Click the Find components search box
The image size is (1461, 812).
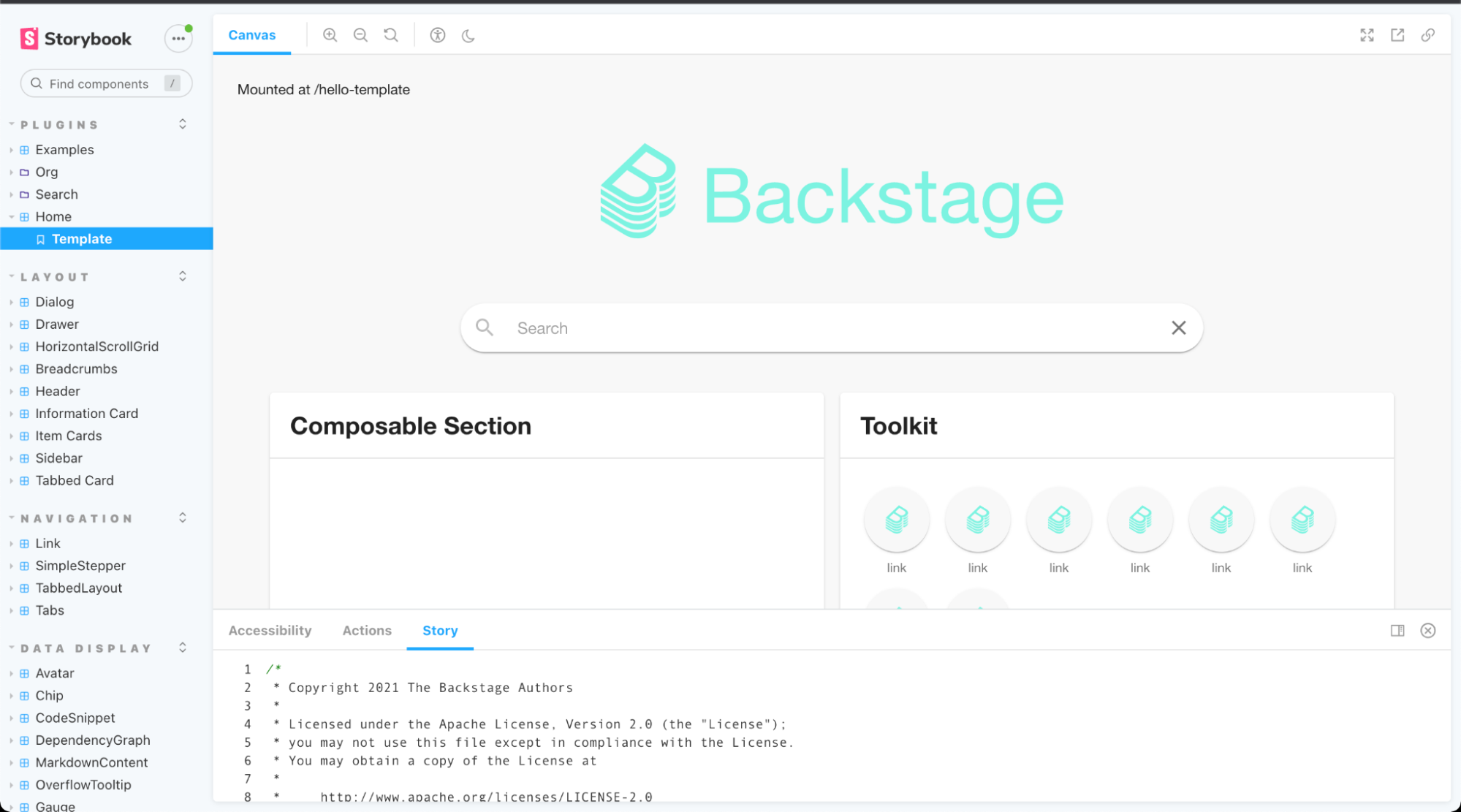pyautogui.click(x=99, y=84)
